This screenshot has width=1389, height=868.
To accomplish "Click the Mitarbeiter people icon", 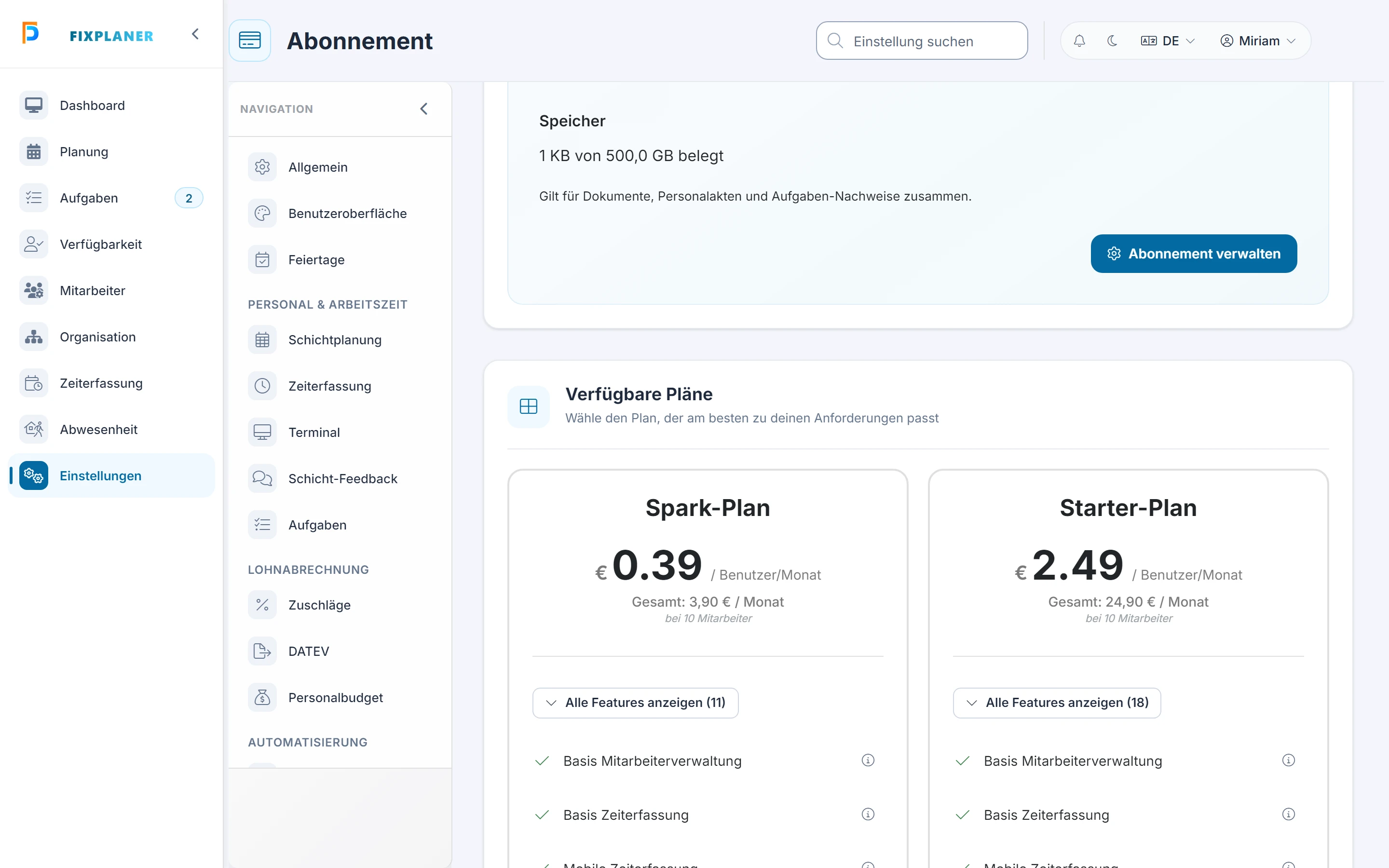I will pyautogui.click(x=34, y=290).
